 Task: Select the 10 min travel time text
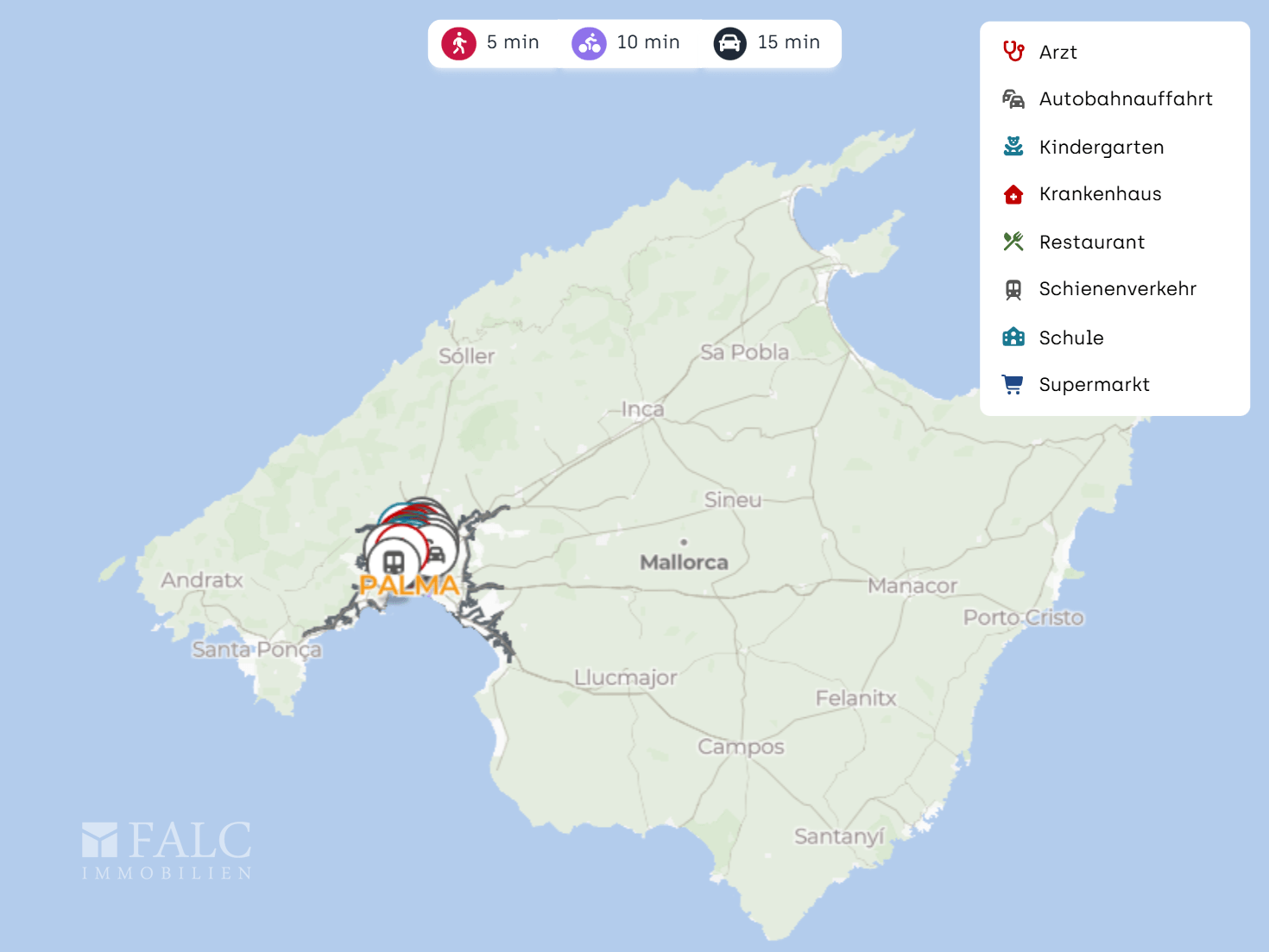648,42
